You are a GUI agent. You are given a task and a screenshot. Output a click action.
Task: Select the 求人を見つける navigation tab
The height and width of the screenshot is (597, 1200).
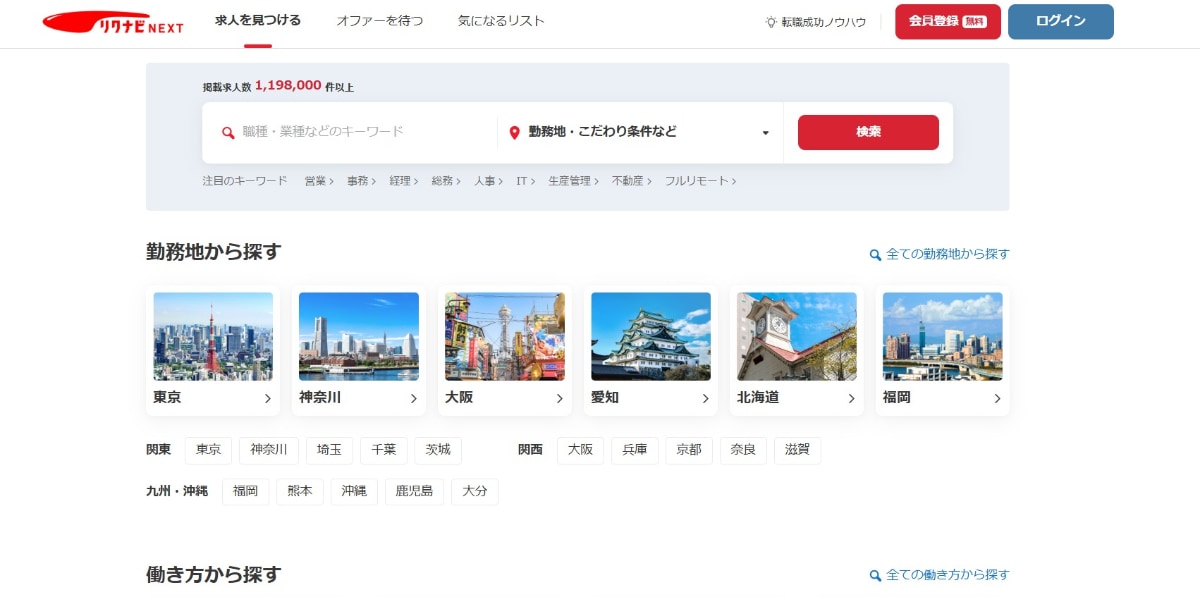[255, 20]
